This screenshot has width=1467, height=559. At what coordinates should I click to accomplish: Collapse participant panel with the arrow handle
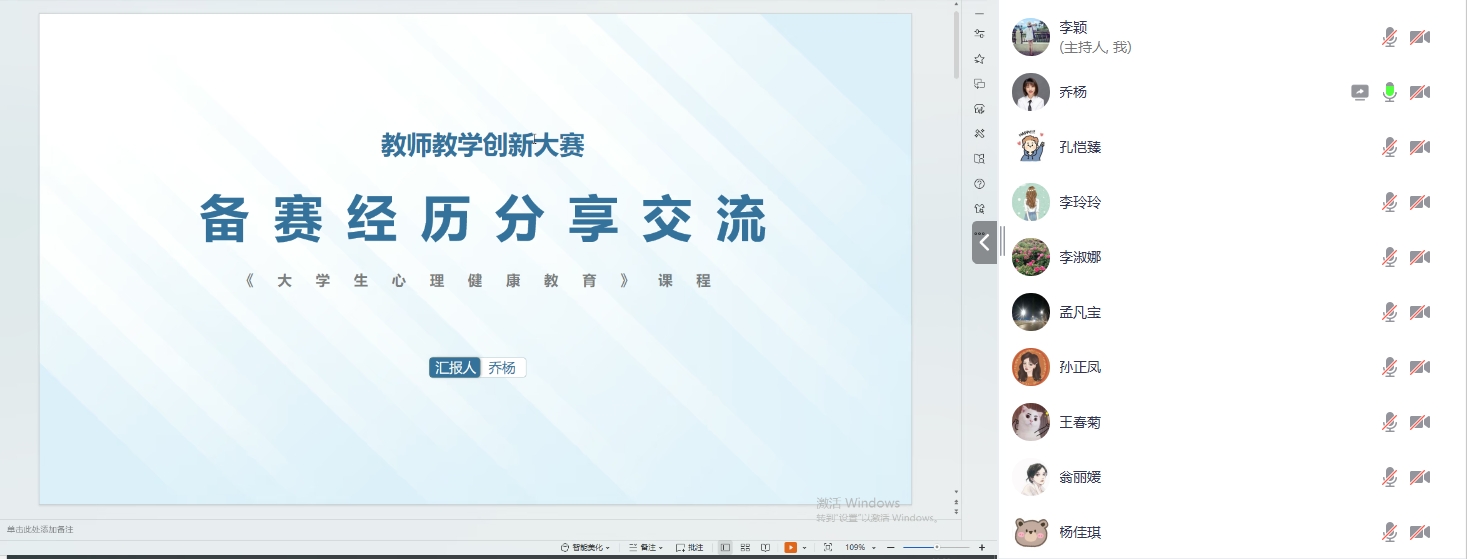984,242
